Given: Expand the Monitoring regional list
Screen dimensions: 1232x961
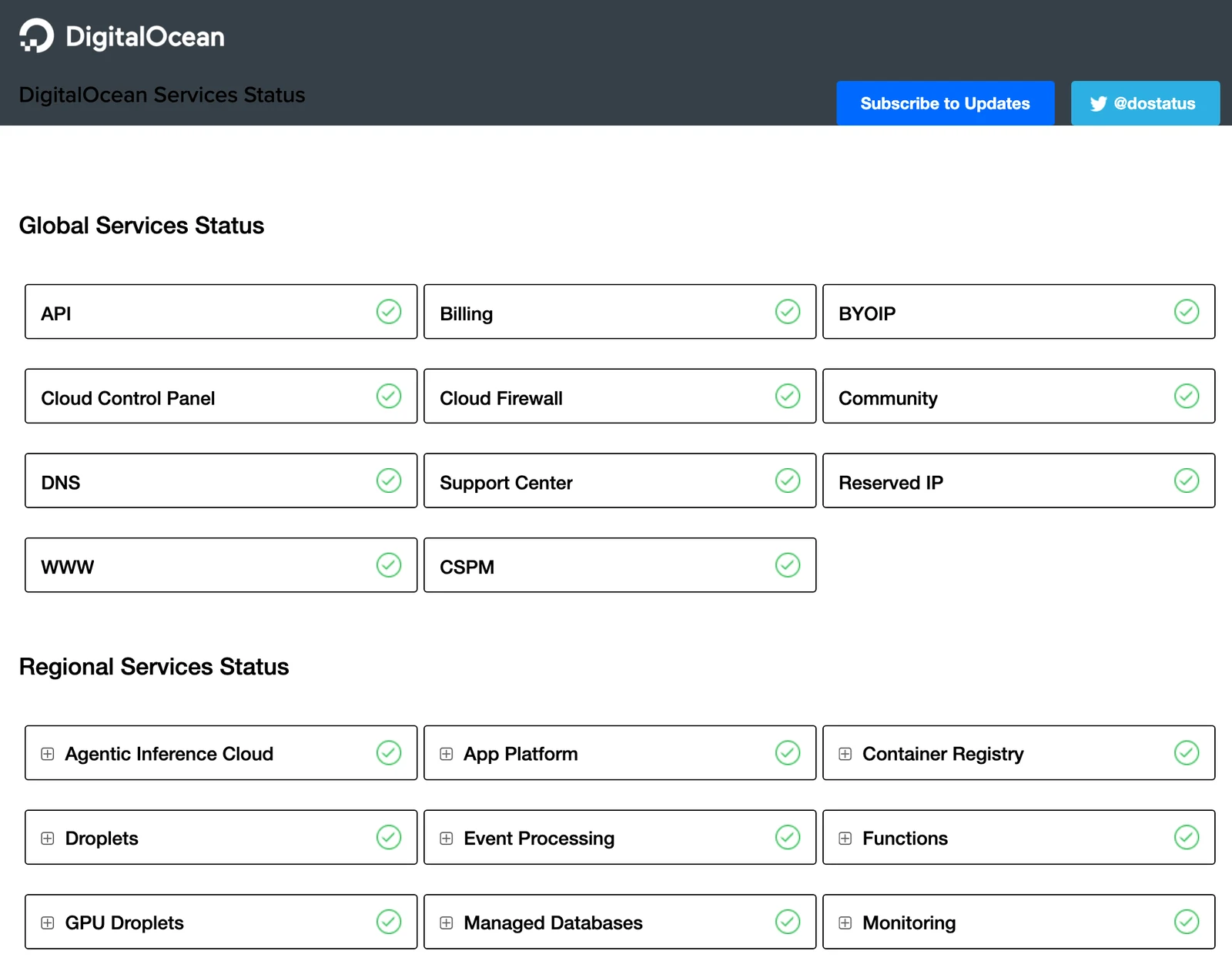Looking at the screenshot, I should [845, 922].
